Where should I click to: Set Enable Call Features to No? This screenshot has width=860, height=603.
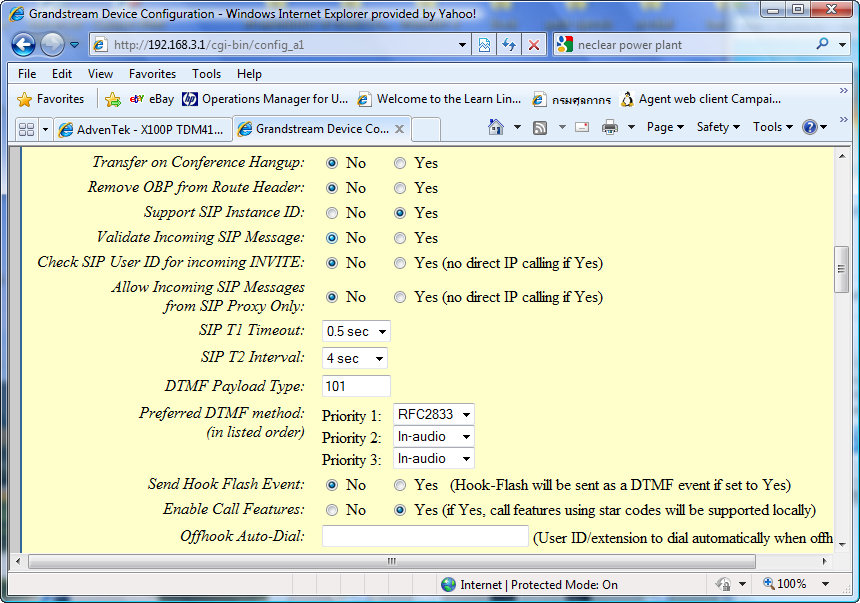332,510
